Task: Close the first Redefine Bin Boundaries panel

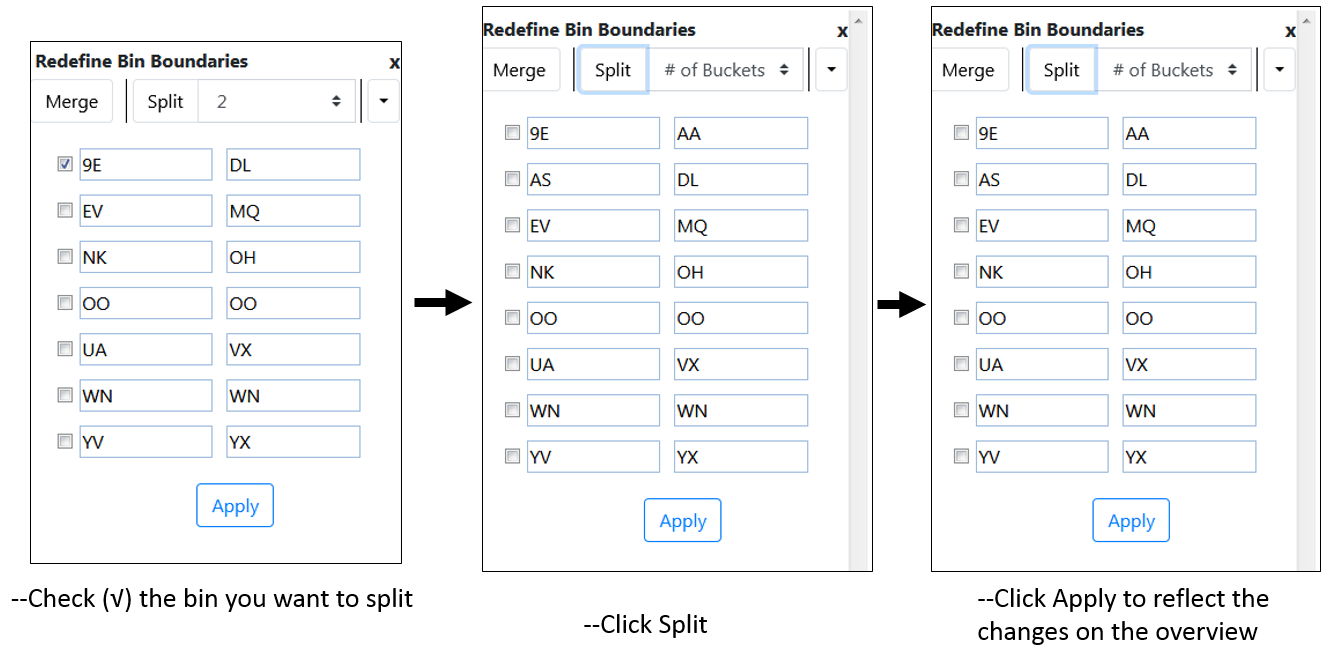Action: (x=394, y=63)
